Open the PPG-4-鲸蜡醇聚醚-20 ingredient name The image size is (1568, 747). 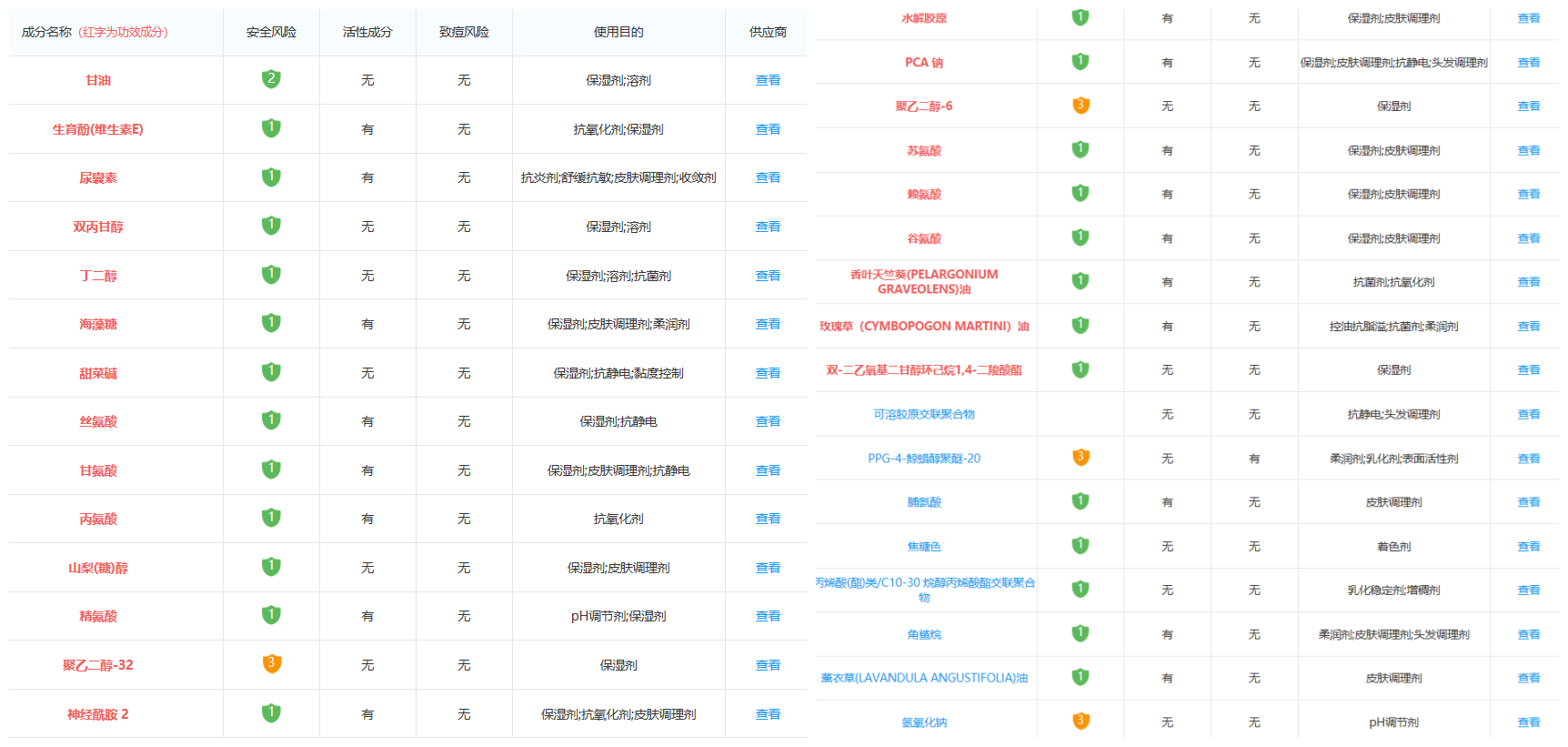(924, 459)
